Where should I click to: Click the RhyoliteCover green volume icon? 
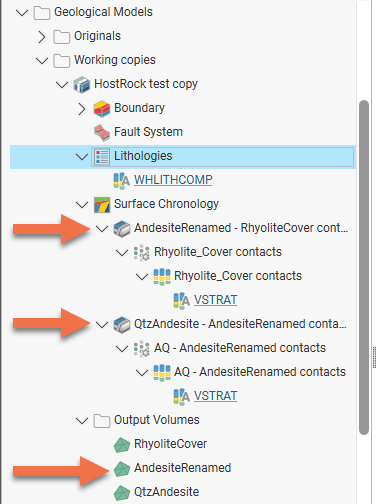[x=122, y=444]
